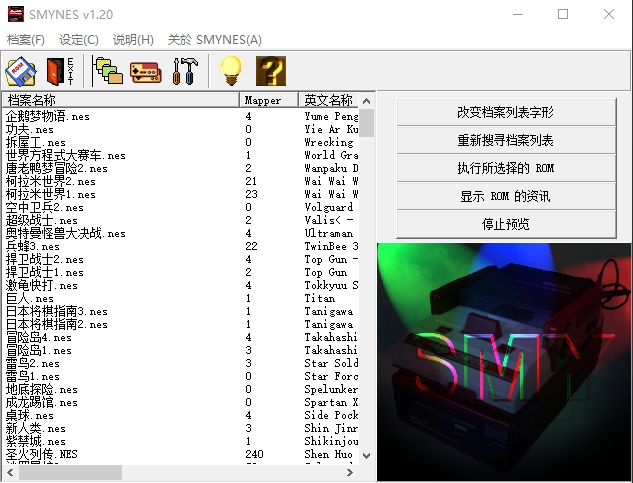Open the hammer and screwdriver tools icon
The image size is (633, 483).
pos(185,71)
